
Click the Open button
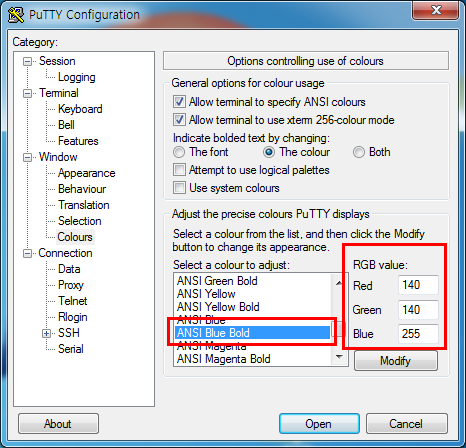point(319,424)
